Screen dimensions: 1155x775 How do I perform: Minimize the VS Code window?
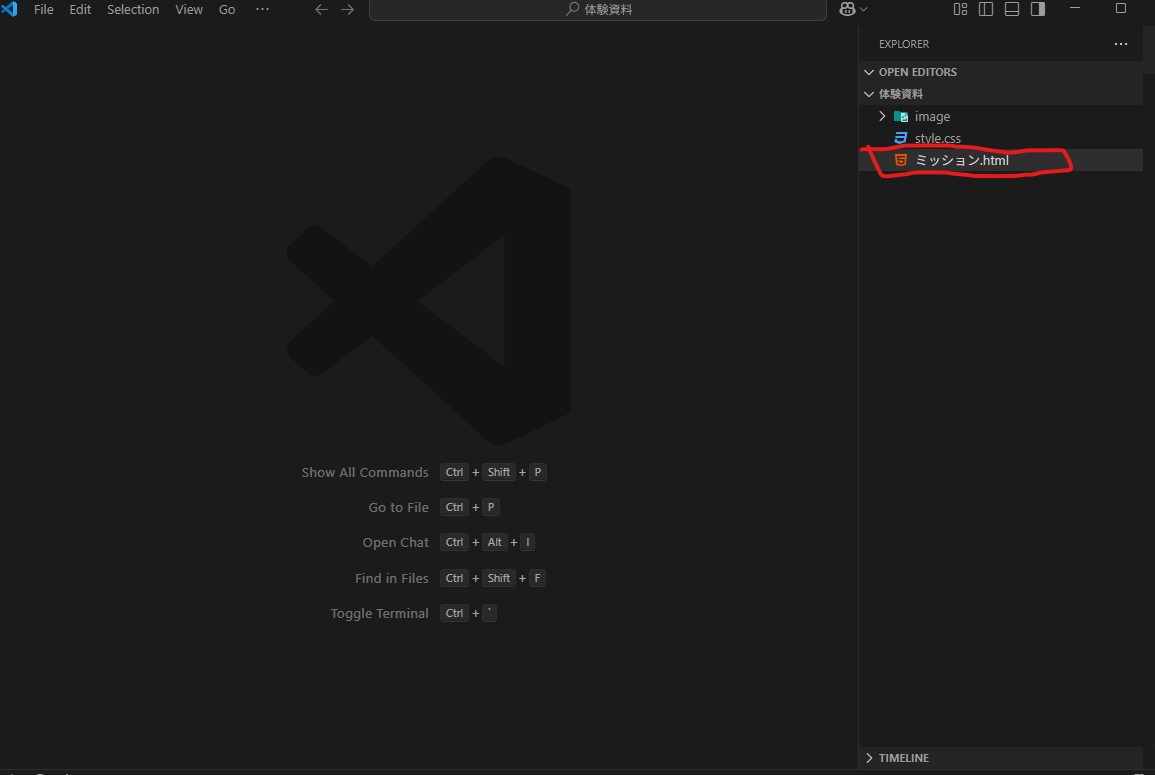click(1075, 8)
